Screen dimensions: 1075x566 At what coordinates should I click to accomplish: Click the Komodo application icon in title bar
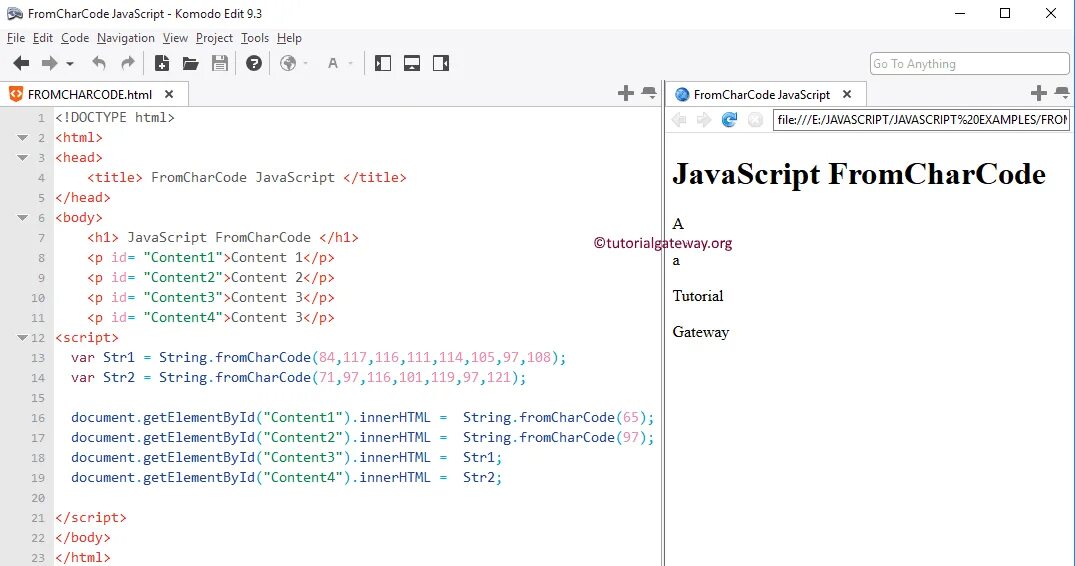coord(14,14)
